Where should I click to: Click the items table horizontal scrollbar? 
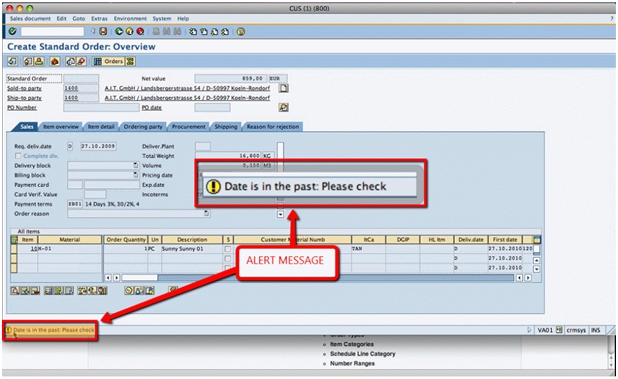pyautogui.click(x=318, y=278)
